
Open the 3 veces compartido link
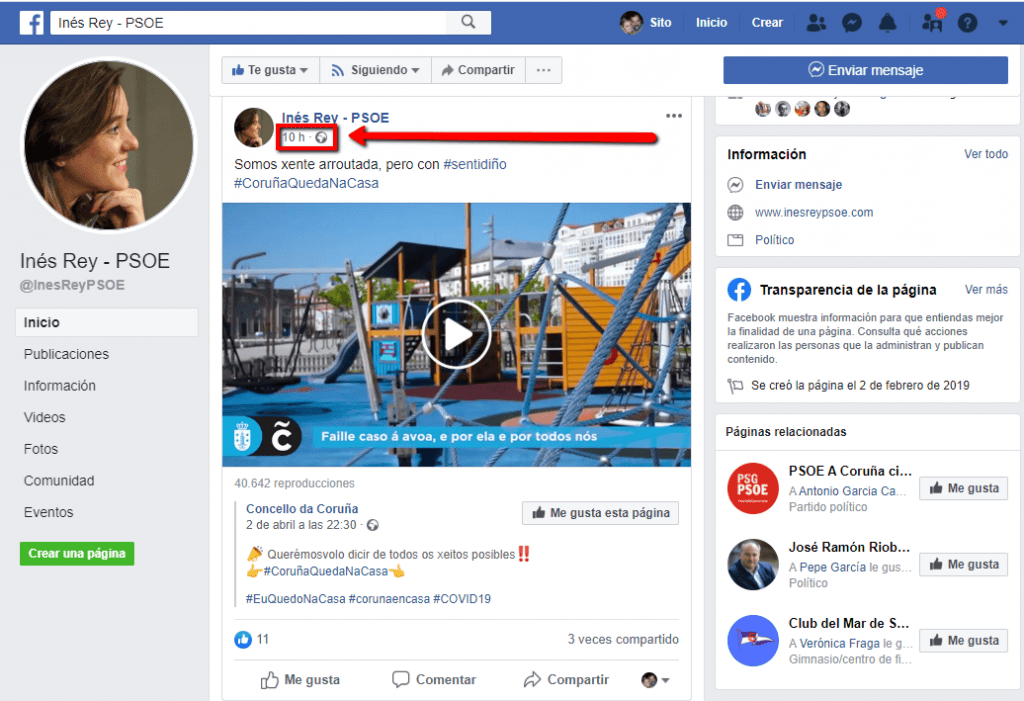623,639
